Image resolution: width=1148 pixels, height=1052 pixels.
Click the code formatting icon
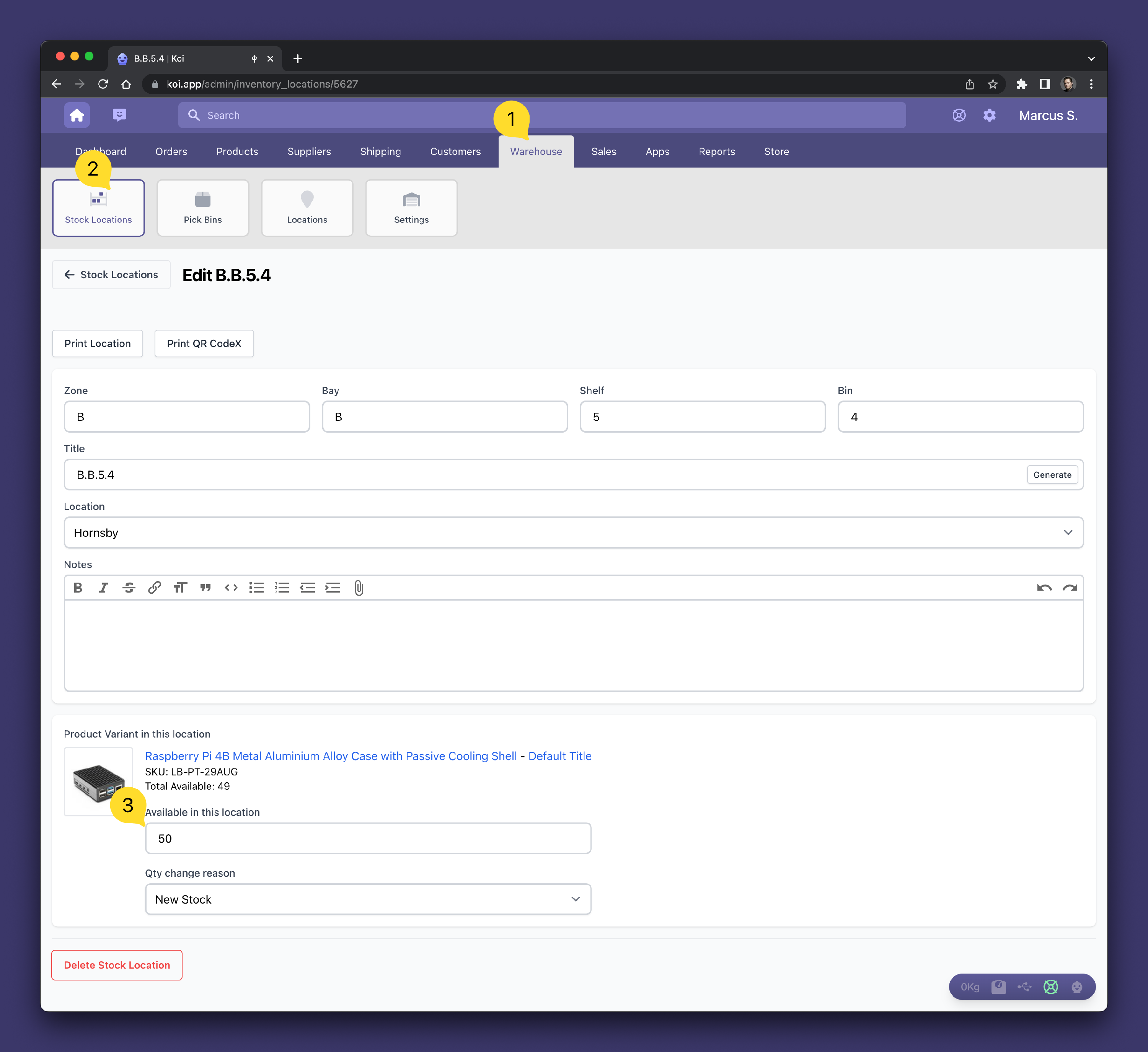(x=231, y=588)
